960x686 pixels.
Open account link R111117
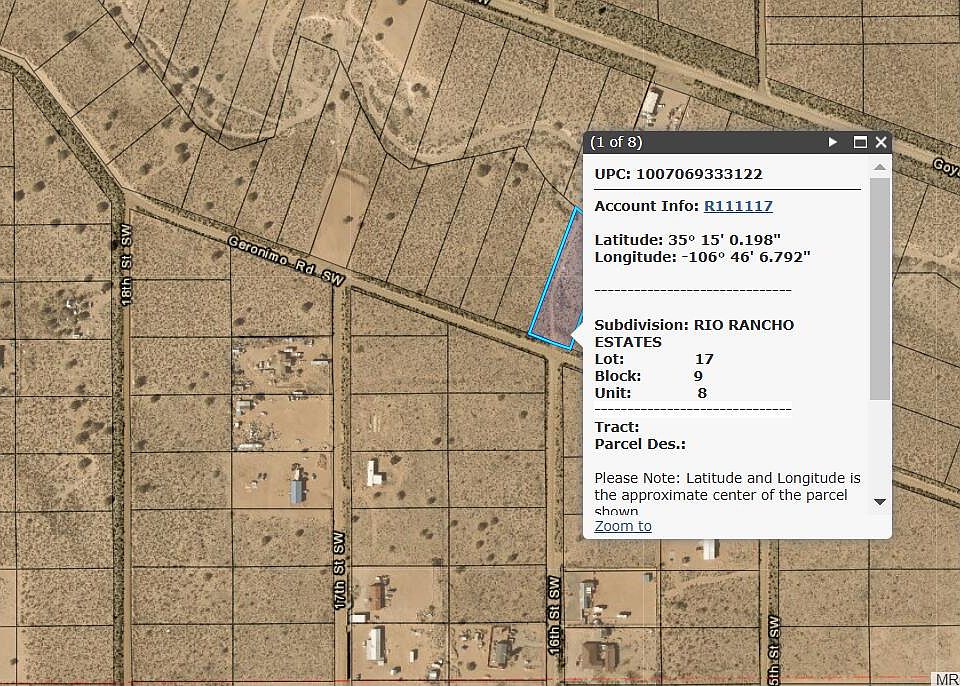point(738,206)
